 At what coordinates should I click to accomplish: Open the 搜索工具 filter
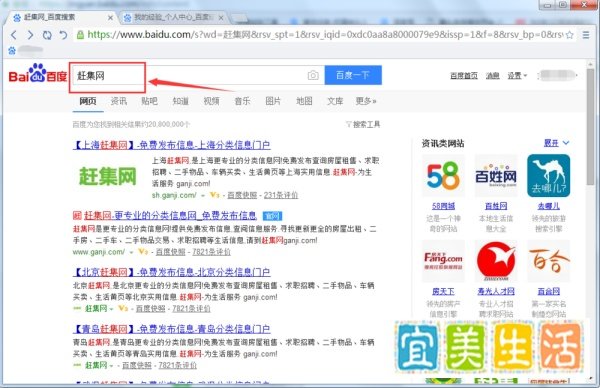363,124
